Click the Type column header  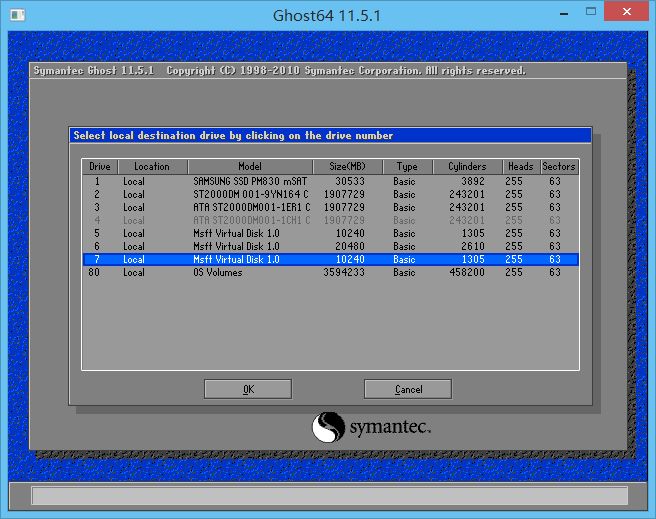406,167
